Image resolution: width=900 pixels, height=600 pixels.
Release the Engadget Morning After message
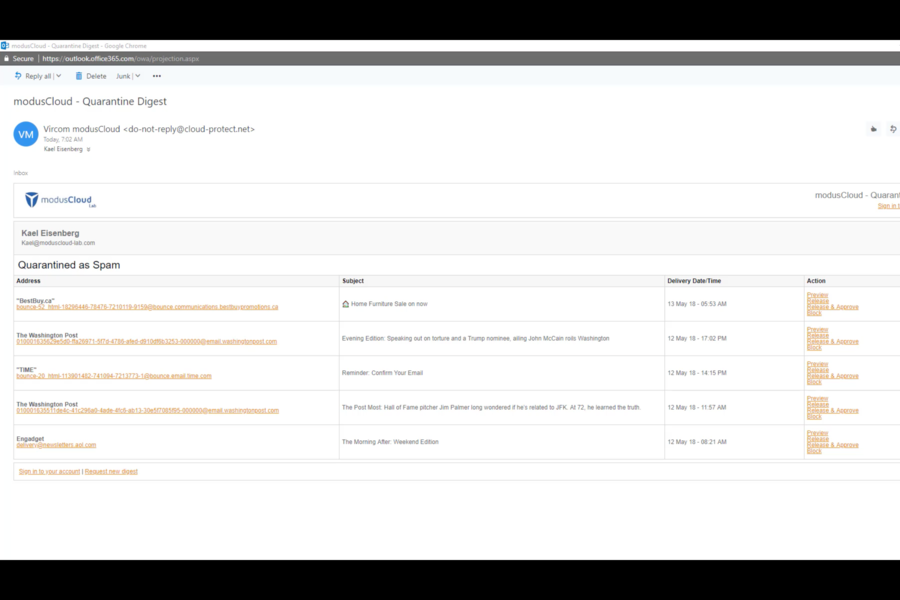click(x=818, y=439)
